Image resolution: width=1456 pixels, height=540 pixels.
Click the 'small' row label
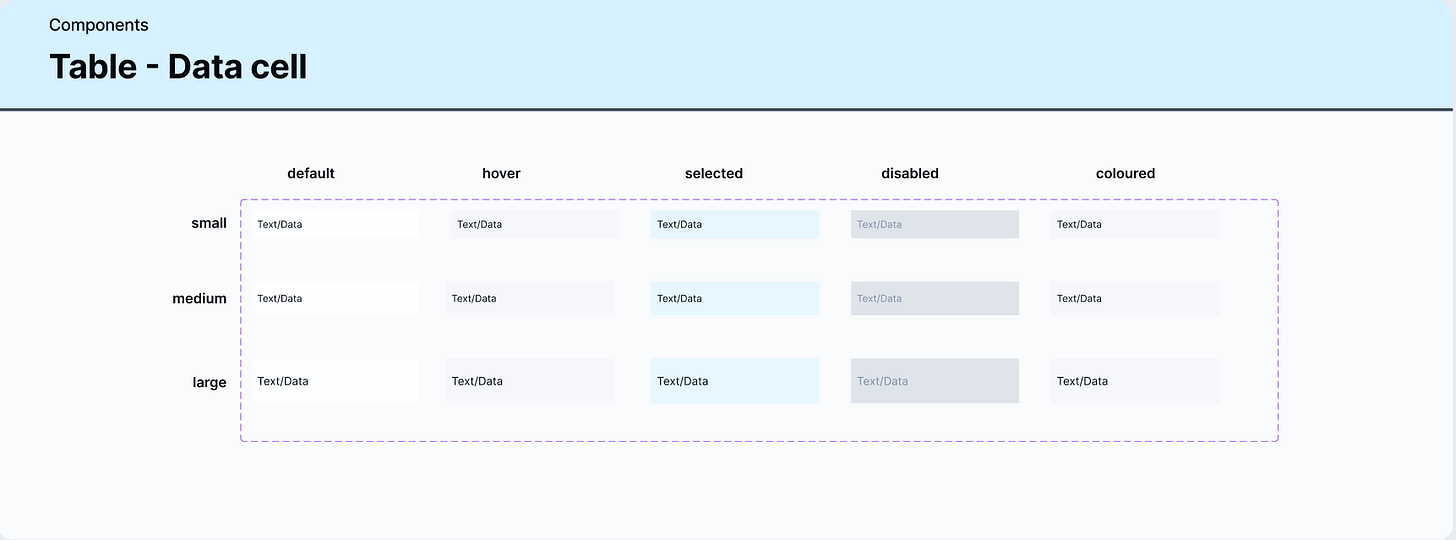click(209, 223)
